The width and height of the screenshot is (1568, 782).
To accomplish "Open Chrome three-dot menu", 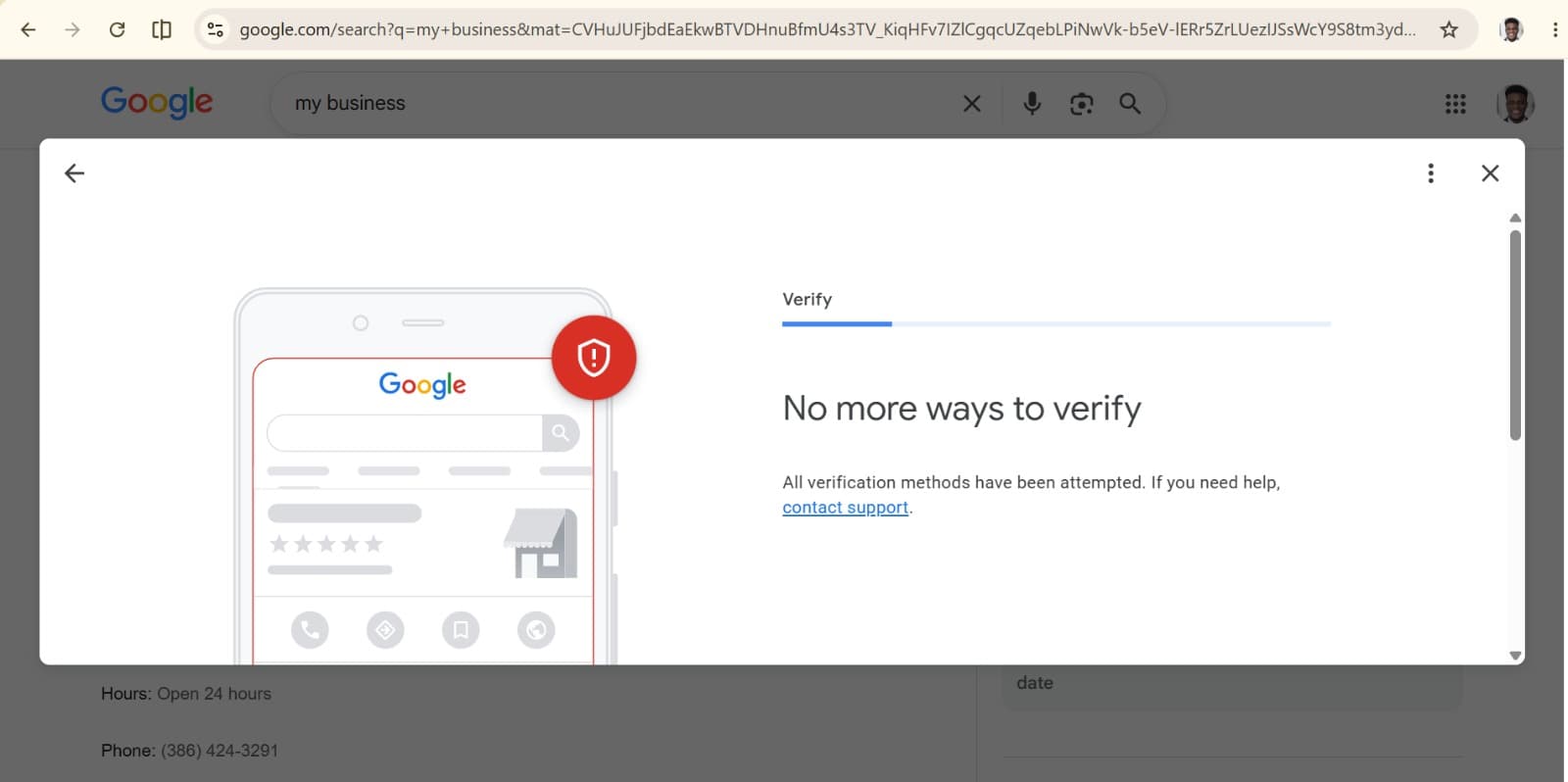I will (1555, 29).
